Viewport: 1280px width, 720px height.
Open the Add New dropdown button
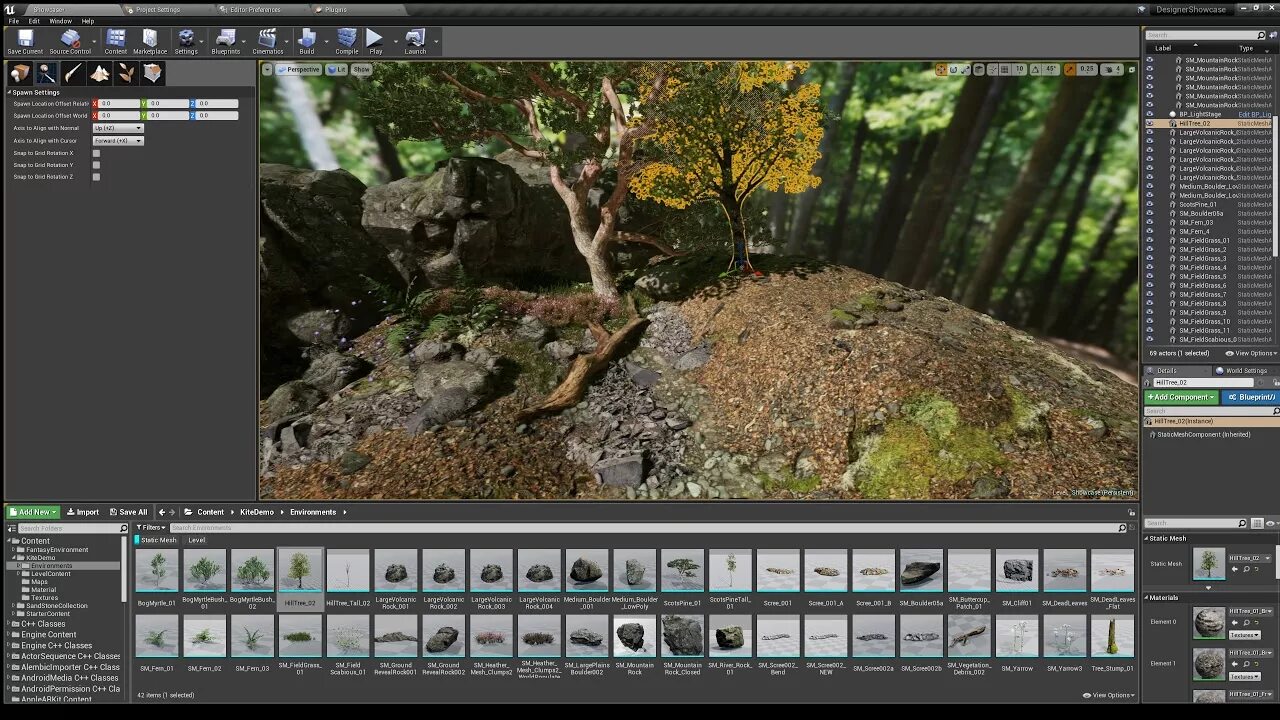34,512
